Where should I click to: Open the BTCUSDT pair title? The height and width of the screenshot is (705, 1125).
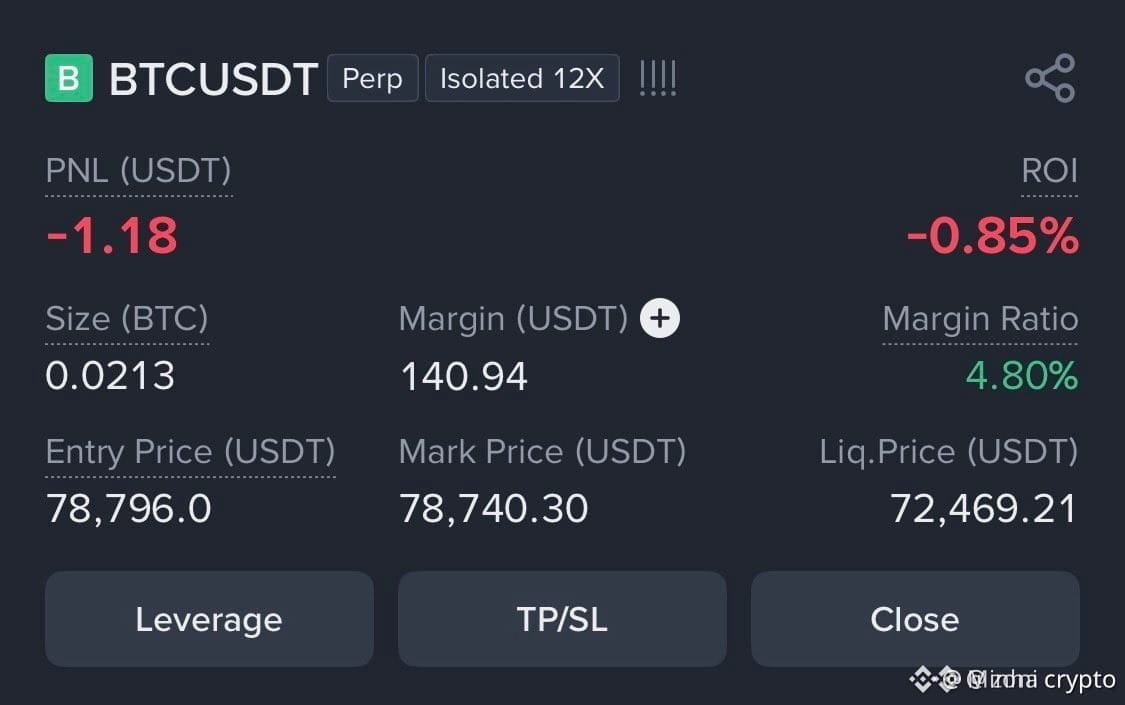[213, 78]
